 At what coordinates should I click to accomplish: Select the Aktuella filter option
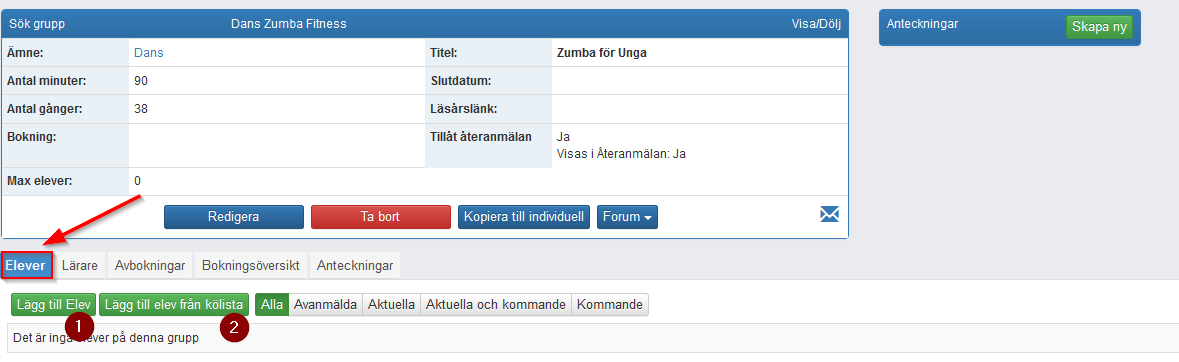(392, 305)
